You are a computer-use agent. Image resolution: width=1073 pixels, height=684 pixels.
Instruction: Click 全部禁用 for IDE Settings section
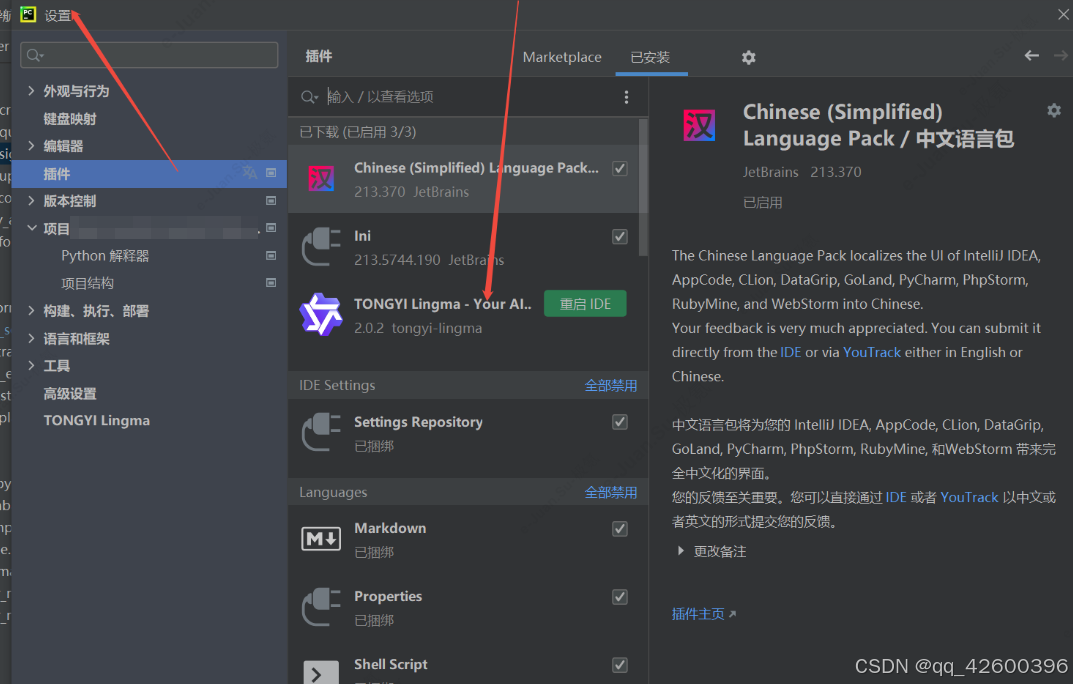coord(610,385)
